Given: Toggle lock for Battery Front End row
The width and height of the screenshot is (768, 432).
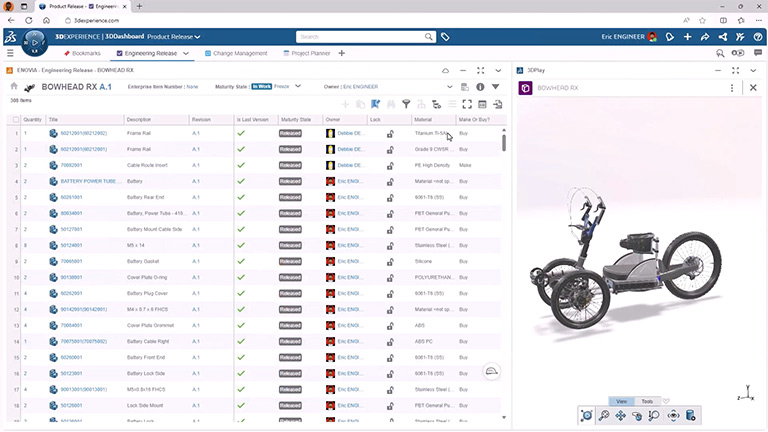Looking at the screenshot, I should point(390,358).
